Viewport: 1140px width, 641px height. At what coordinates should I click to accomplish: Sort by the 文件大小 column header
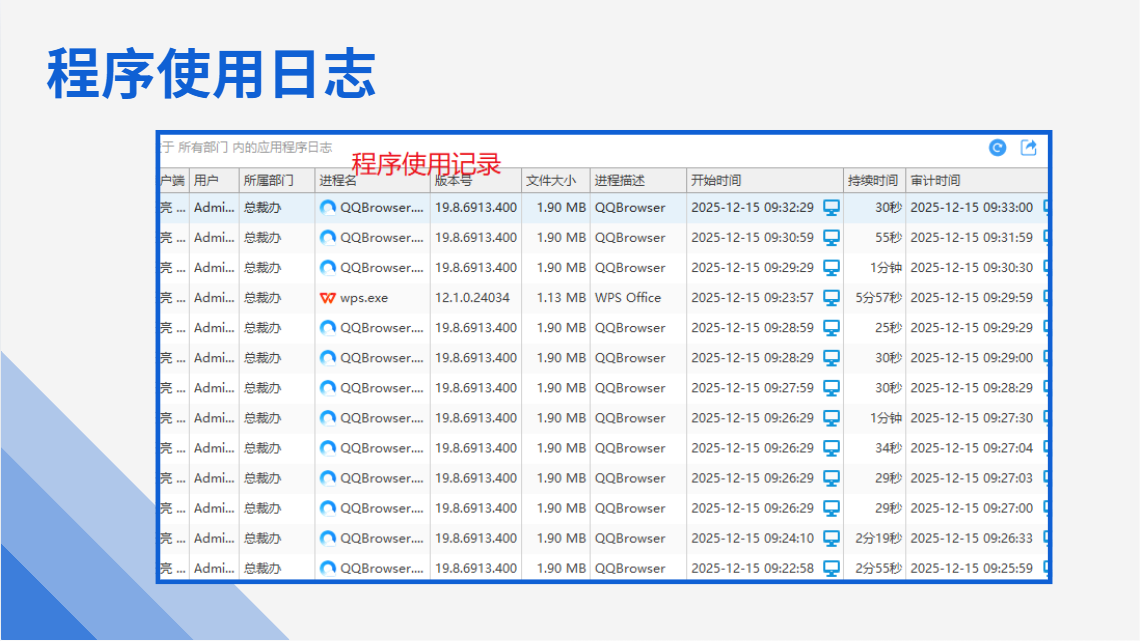coord(555,180)
